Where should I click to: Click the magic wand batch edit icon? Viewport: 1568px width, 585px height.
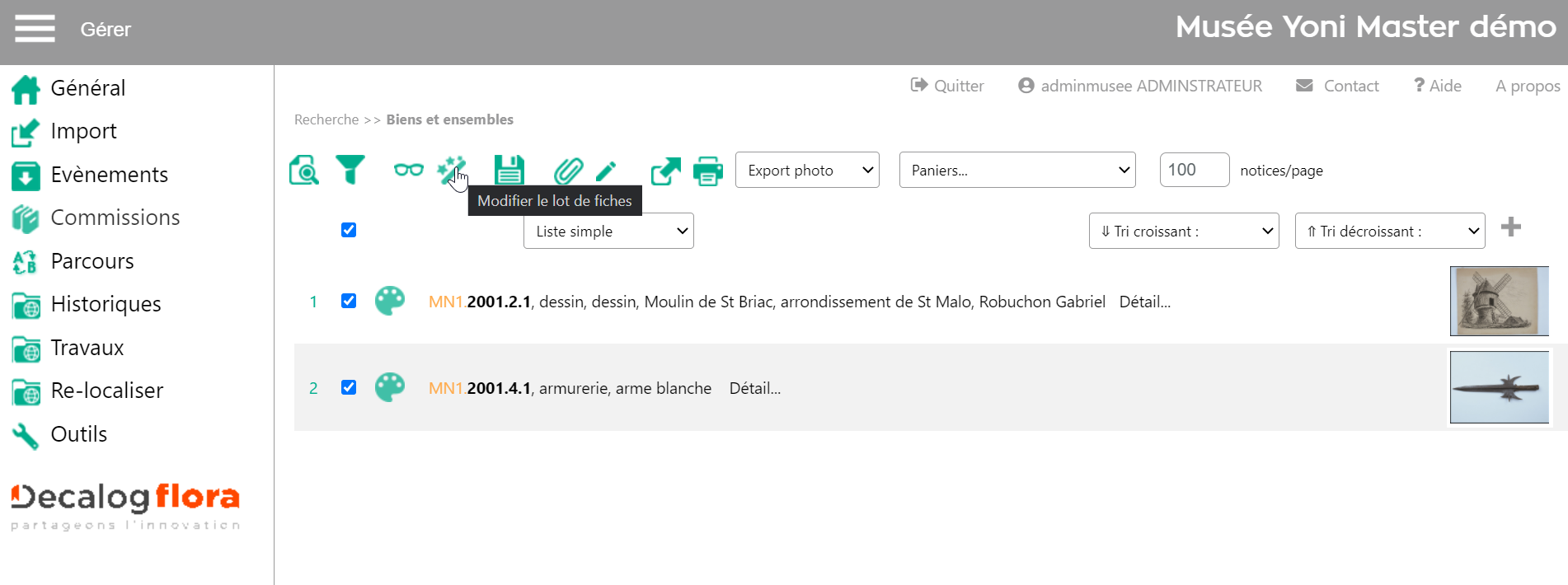click(451, 170)
